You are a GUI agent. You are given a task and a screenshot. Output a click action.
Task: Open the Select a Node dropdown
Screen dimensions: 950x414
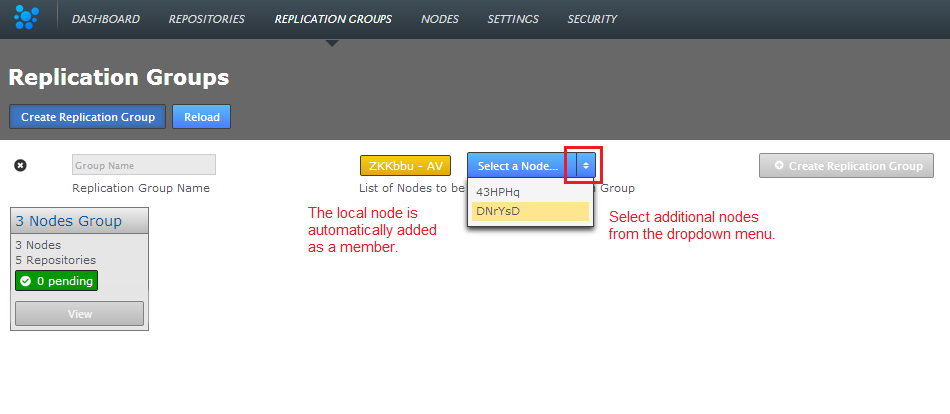[522, 165]
